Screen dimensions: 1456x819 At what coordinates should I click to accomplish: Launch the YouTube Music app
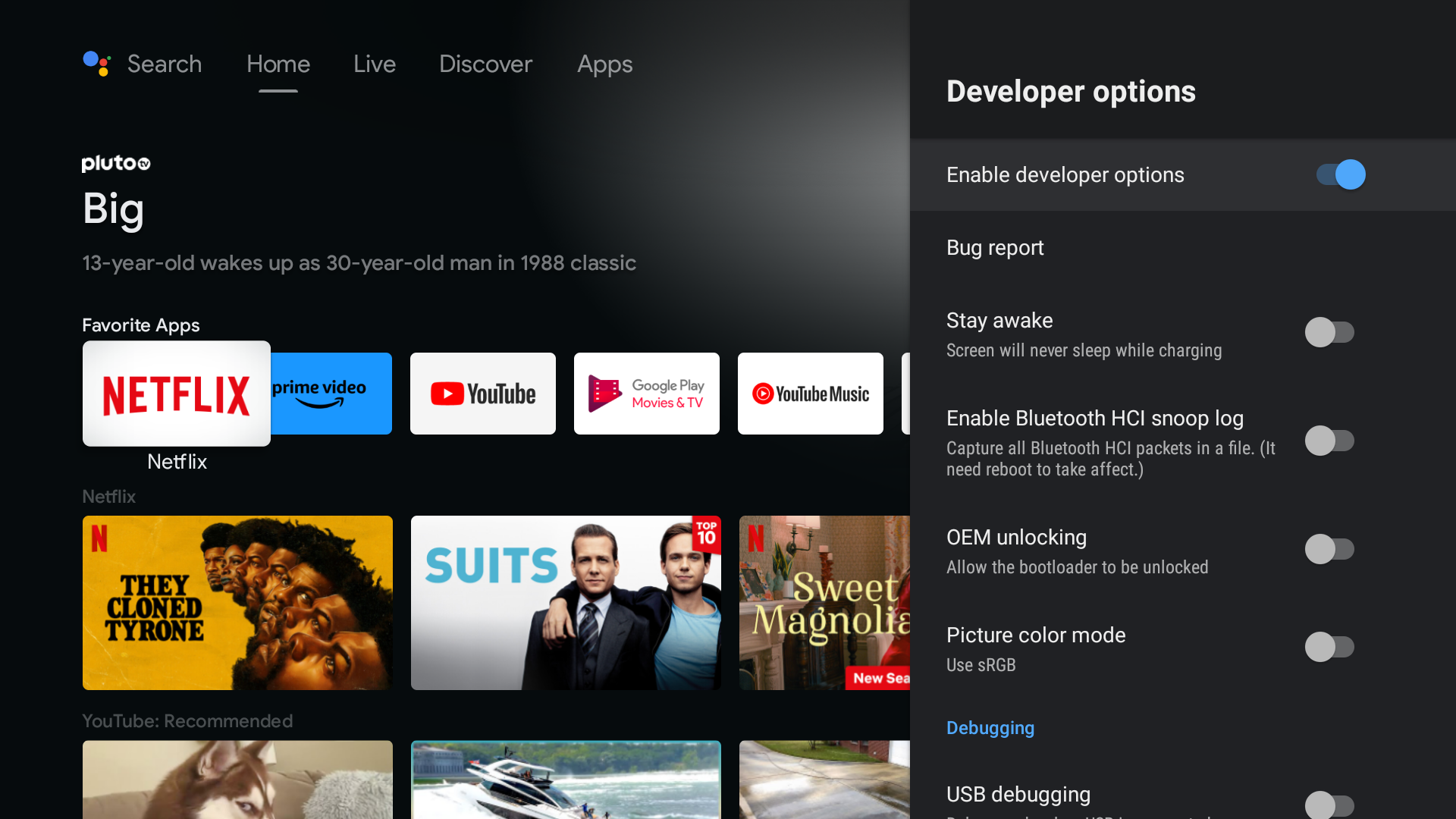[x=811, y=394]
